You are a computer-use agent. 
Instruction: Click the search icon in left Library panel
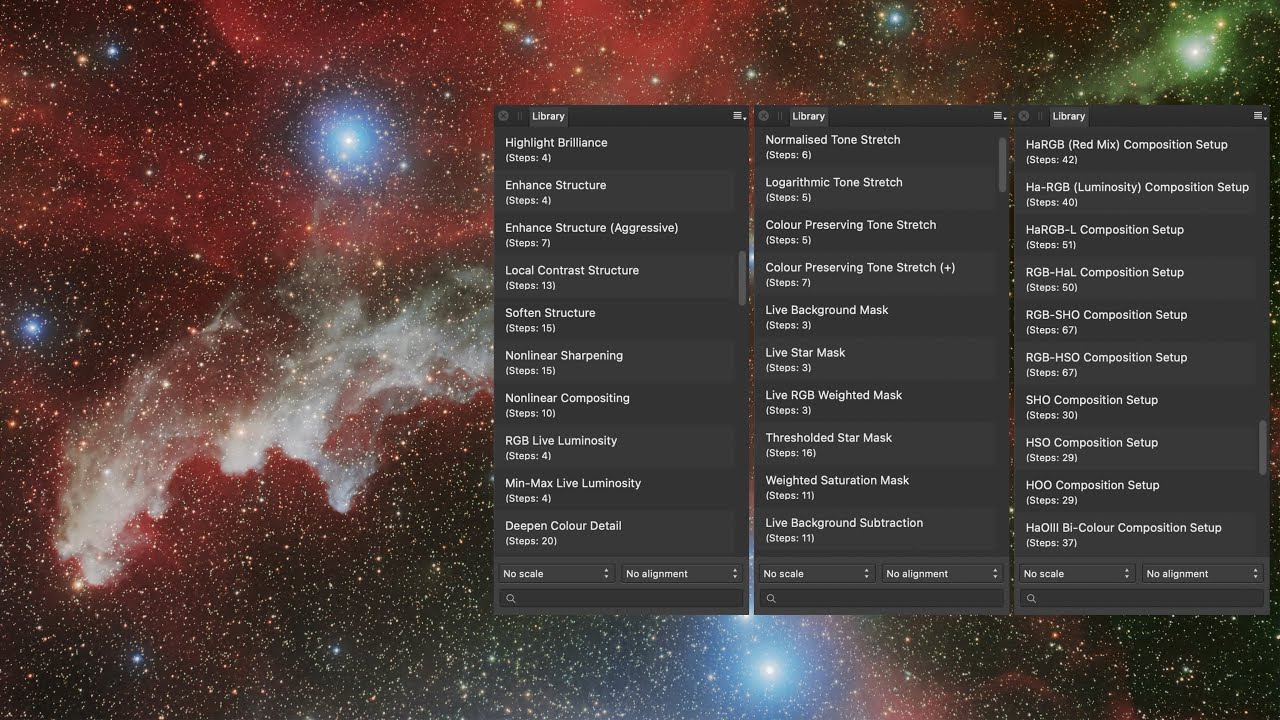point(511,598)
